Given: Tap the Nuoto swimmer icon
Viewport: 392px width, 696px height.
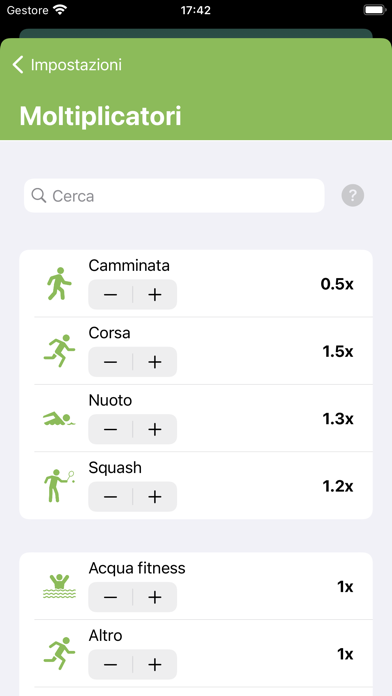Looking at the screenshot, I should (x=59, y=419).
